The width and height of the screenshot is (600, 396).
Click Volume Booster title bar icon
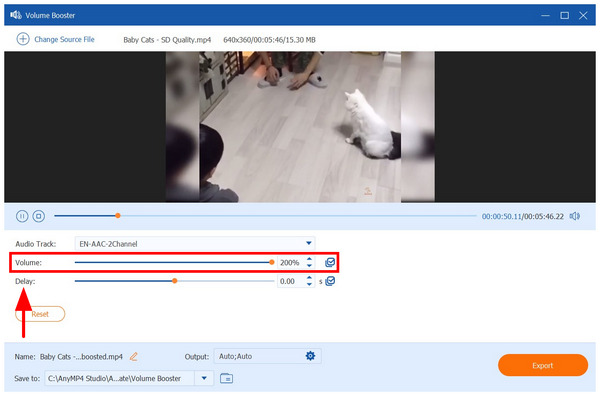pos(16,15)
